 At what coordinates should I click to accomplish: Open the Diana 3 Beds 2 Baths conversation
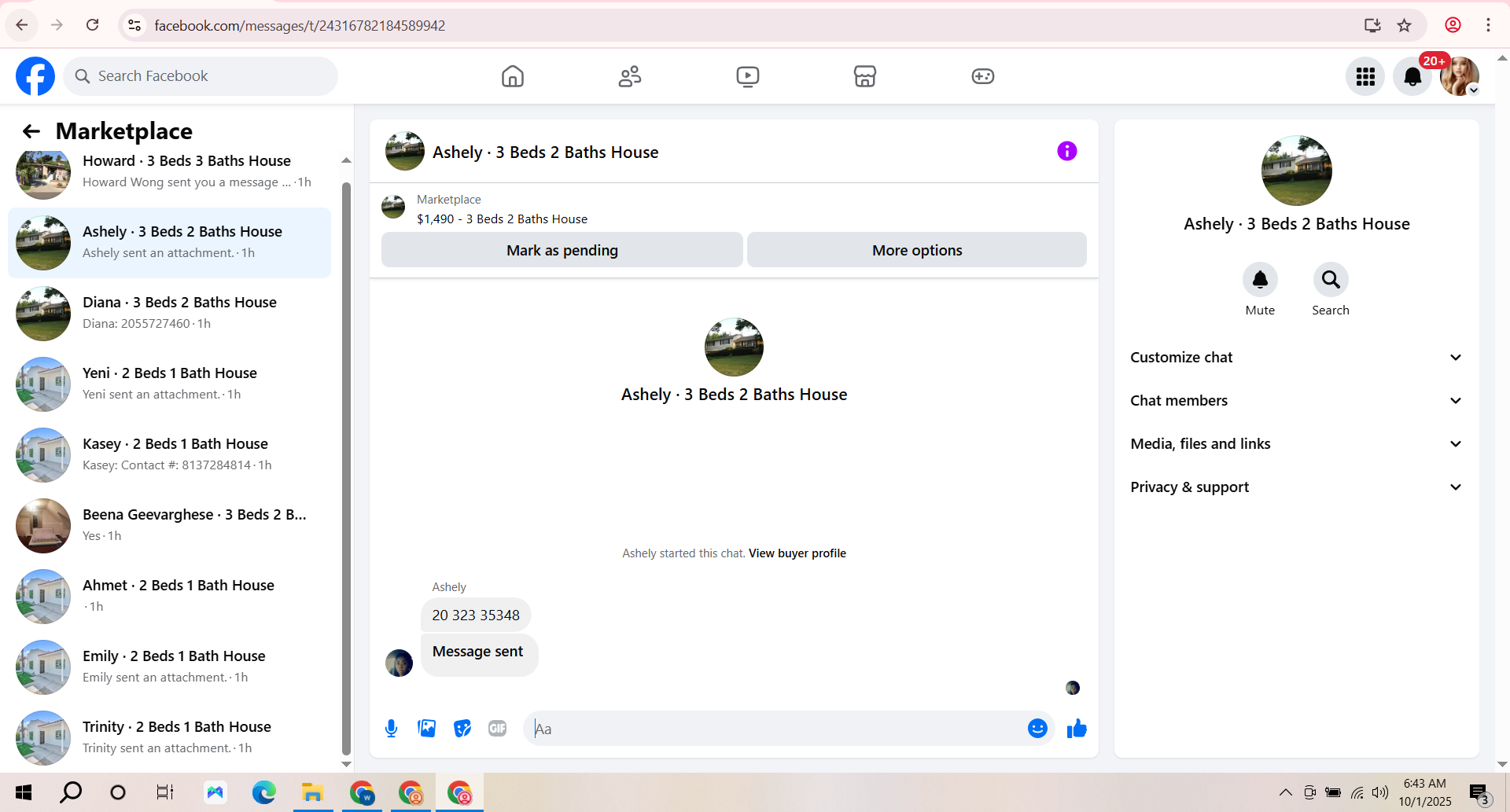pos(169,314)
